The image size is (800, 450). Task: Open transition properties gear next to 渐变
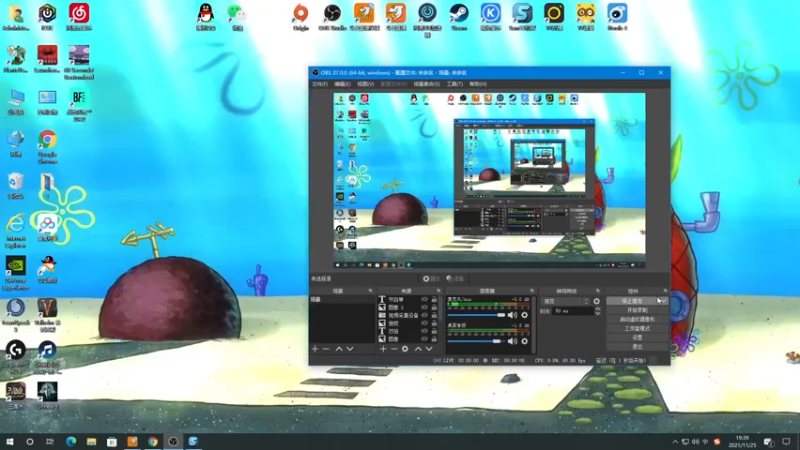tap(596, 302)
